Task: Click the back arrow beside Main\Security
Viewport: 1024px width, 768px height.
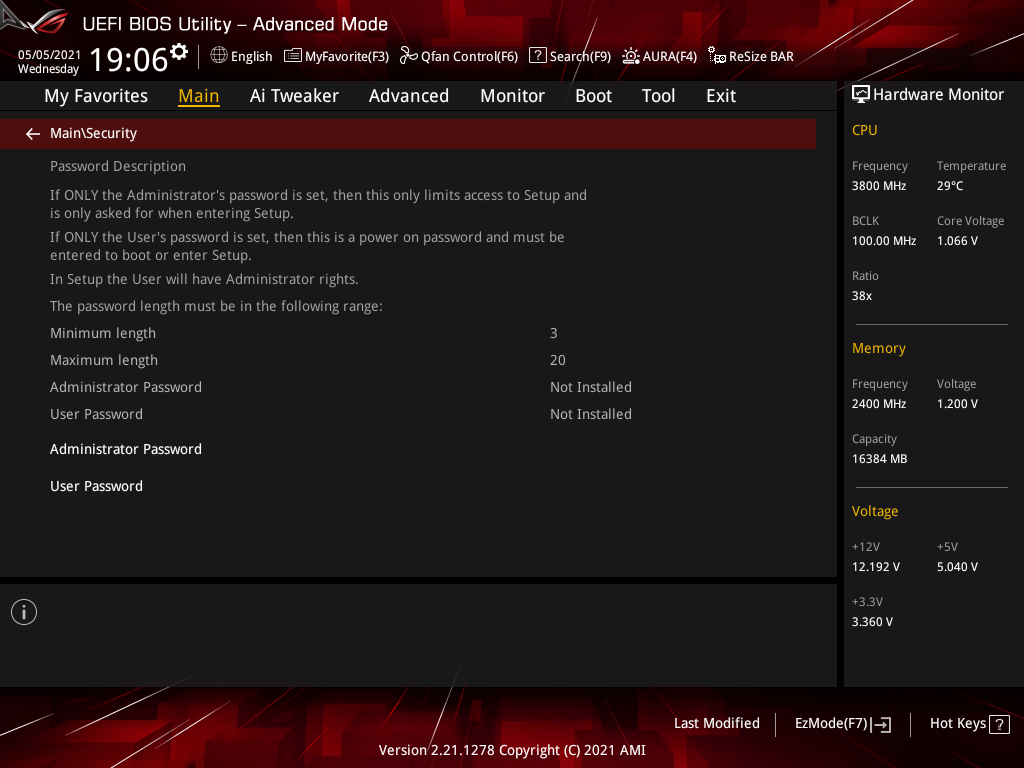Action: [33, 134]
